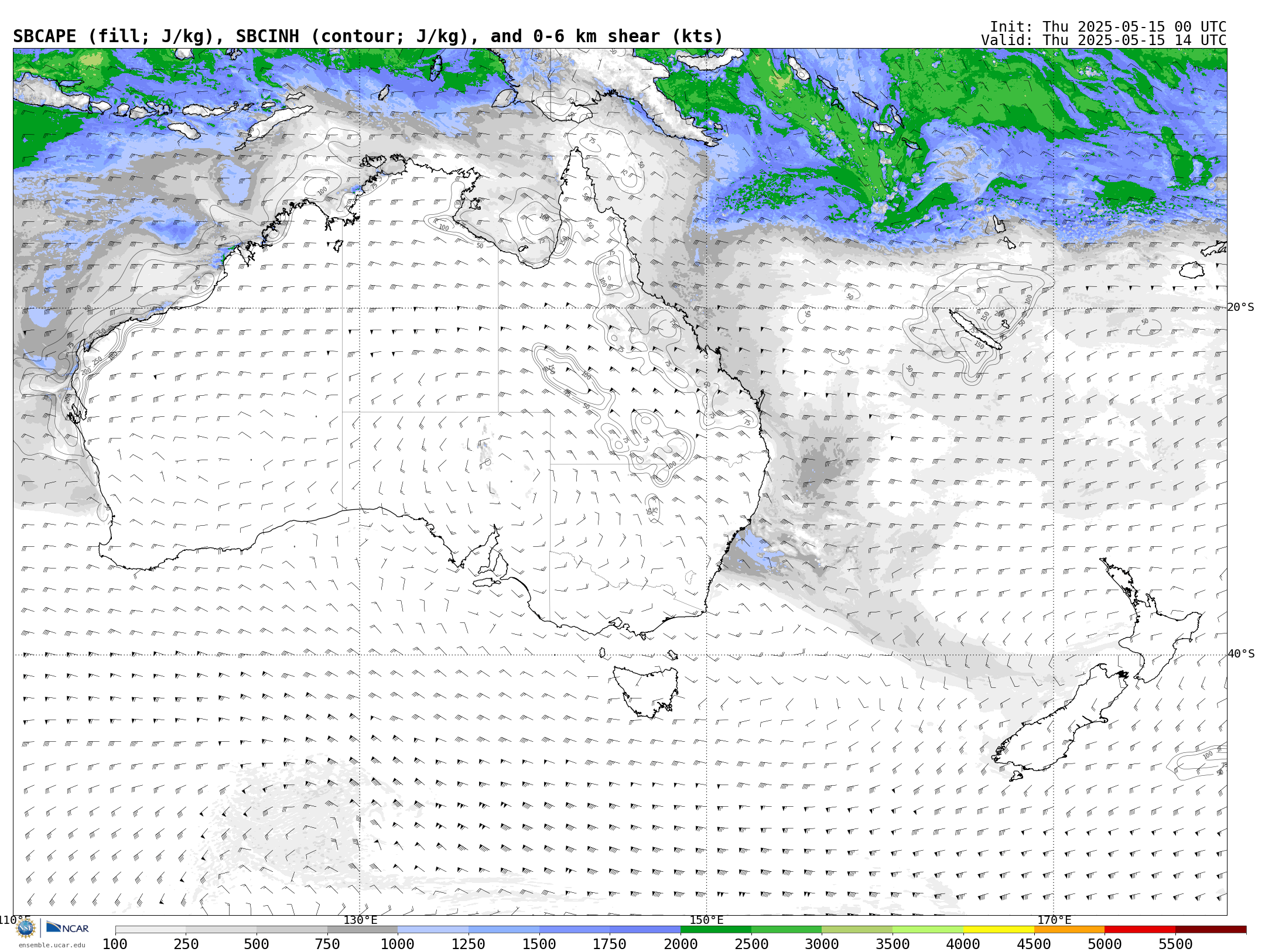
Task: Click the Init Thu 2025-05-15 00 UTC text
Action: pyautogui.click(x=1108, y=27)
